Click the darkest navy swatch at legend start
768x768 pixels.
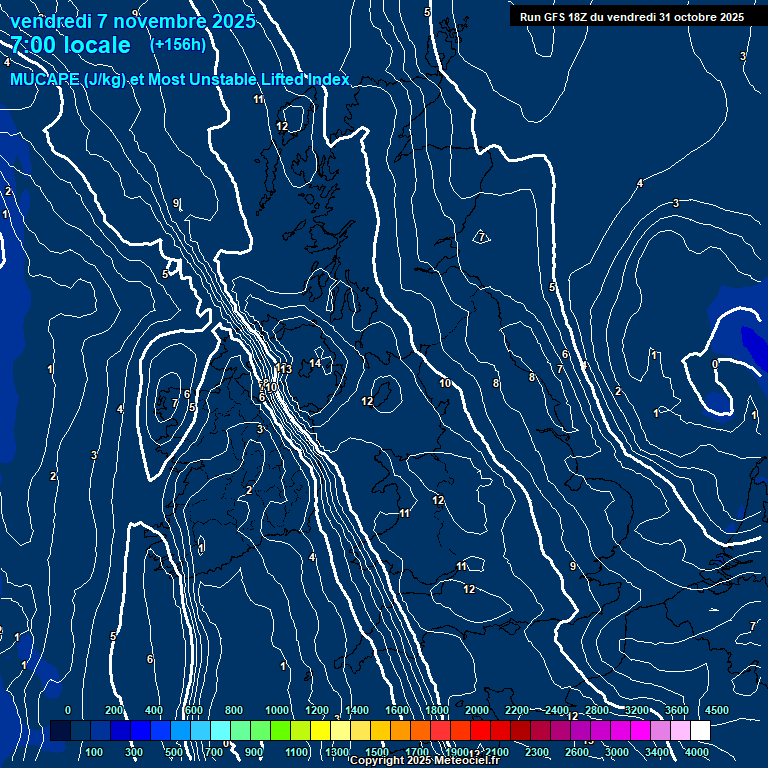coord(60,731)
